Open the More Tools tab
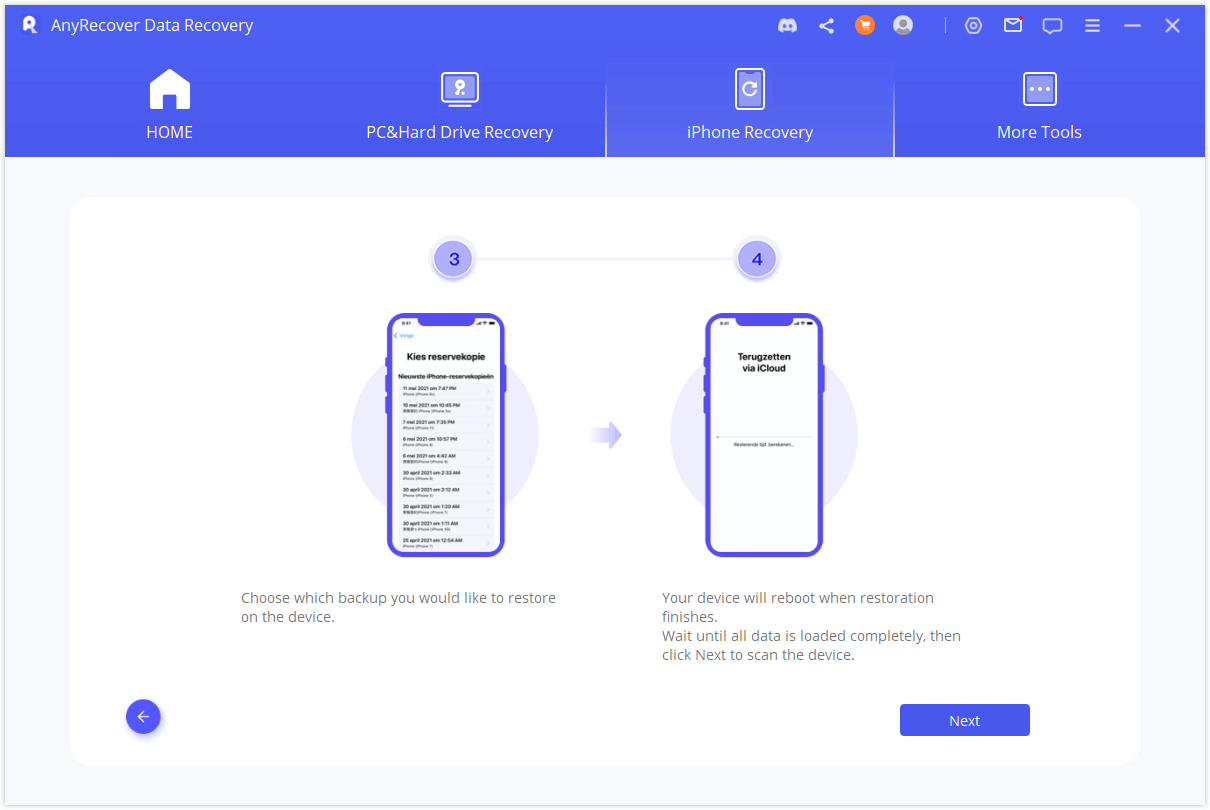 1039,107
